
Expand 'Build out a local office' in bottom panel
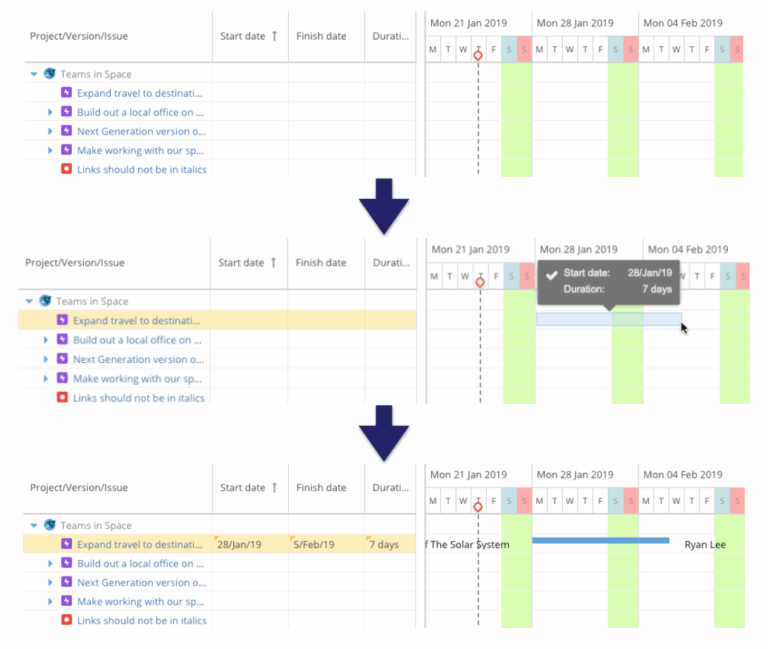(x=50, y=563)
